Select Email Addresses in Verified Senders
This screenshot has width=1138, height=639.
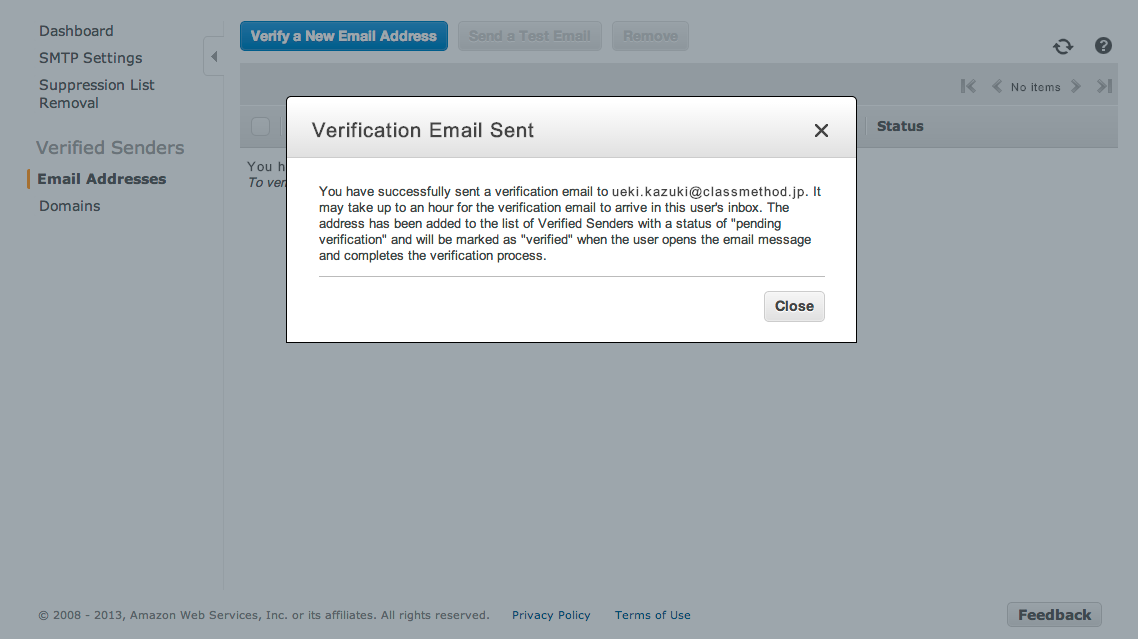click(101, 179)
